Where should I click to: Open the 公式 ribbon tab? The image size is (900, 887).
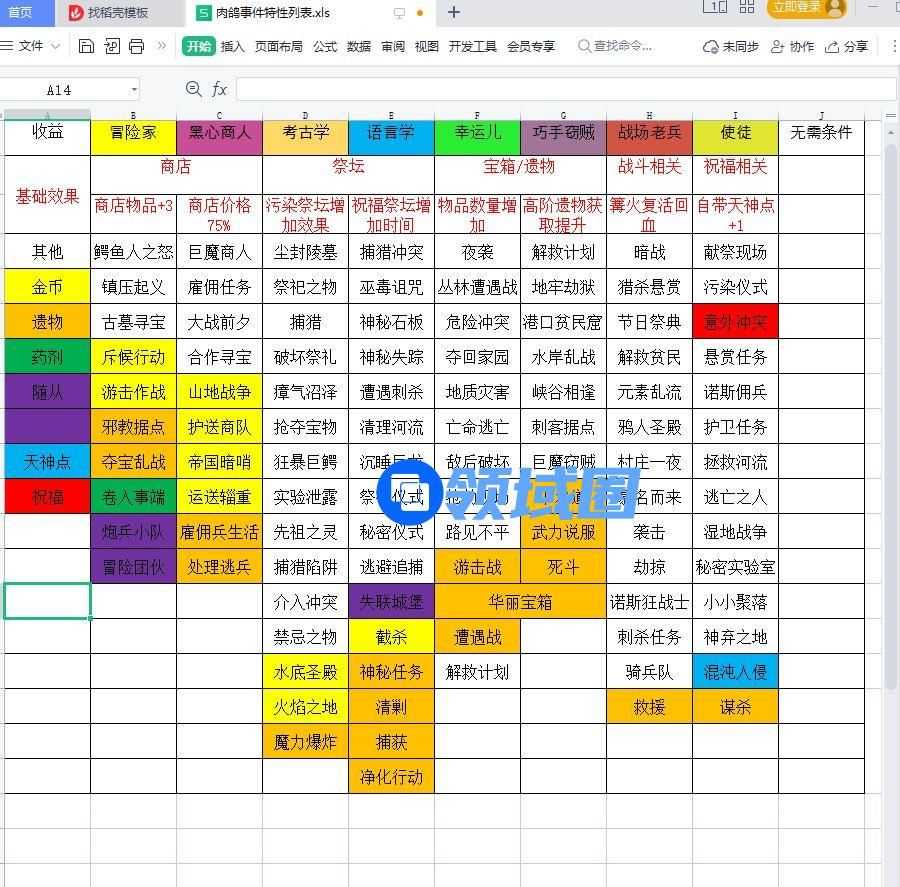point(325,46)
